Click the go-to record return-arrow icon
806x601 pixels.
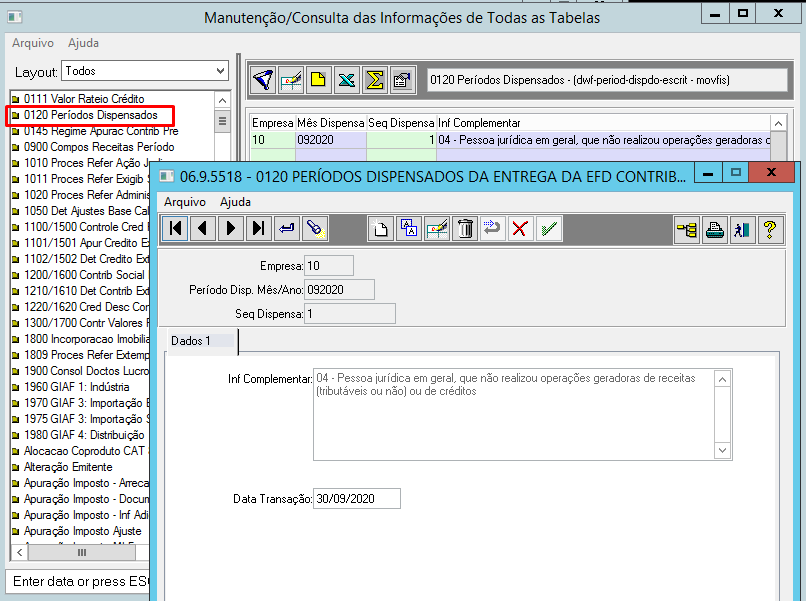286,228
